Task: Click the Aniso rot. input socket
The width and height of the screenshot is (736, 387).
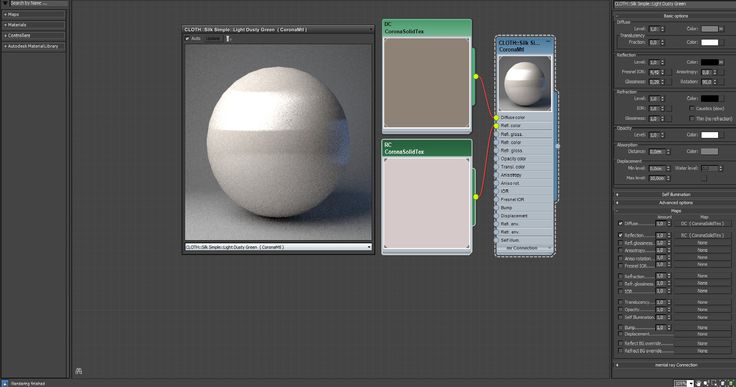Action: (497, 183)
